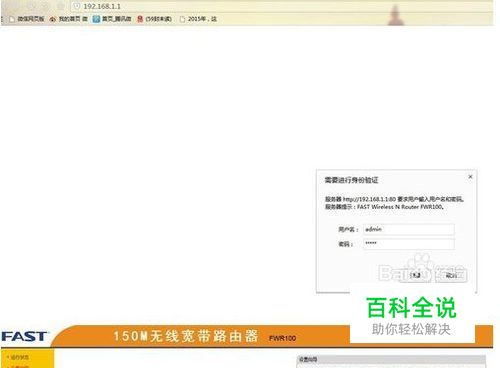The image size is (500, 368).
Task: Click the 150M无线宽带路由器 banner title
Action: [186, 336]
